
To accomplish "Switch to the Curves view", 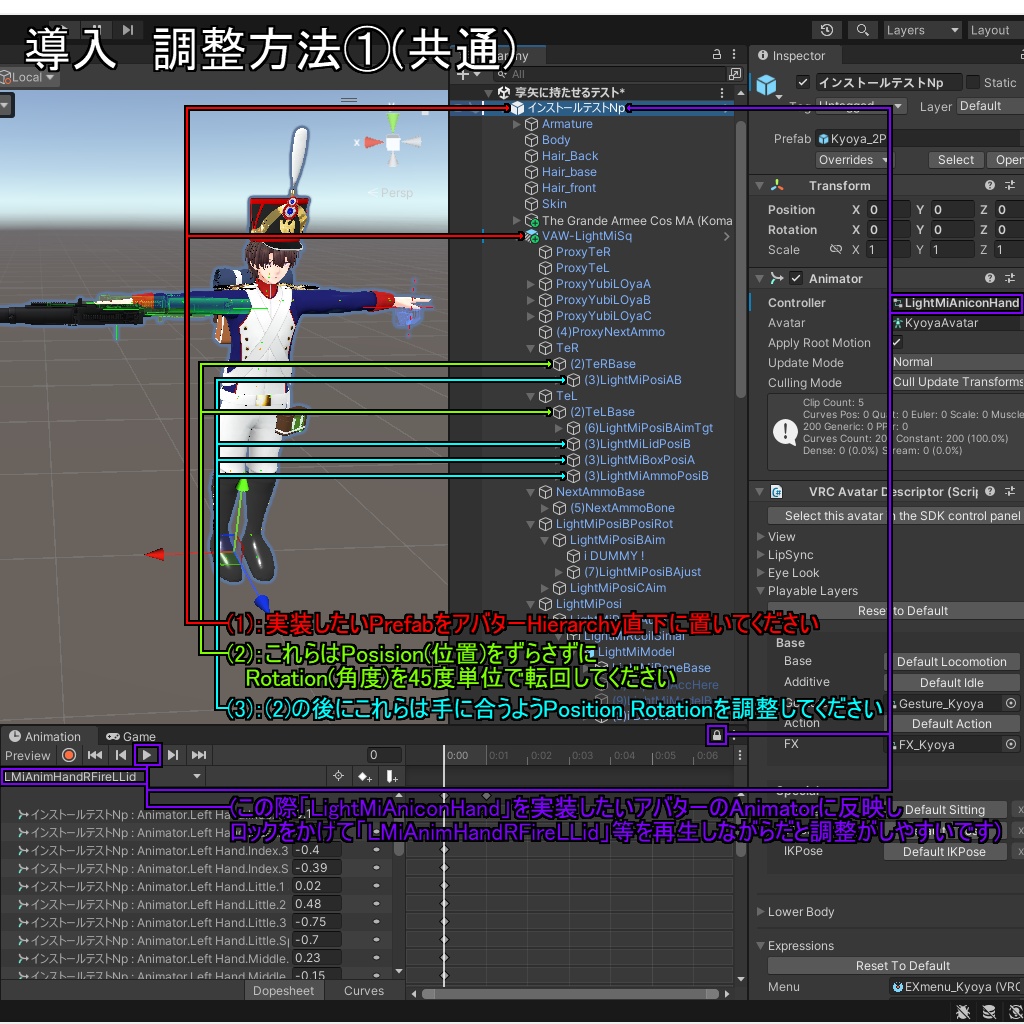I will pyautogui.click(x=364, y=991).
